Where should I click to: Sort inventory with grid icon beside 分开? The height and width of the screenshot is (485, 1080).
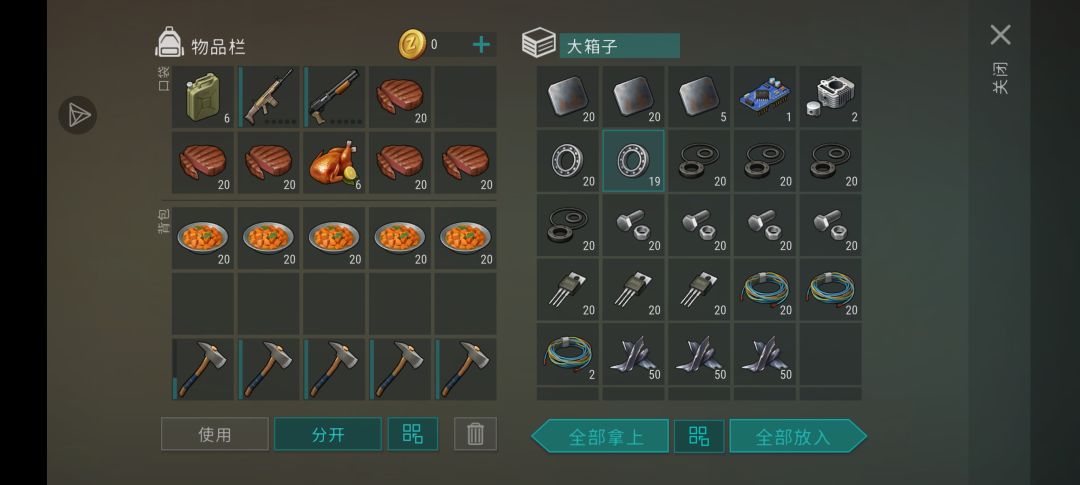[x=413, y=434]
